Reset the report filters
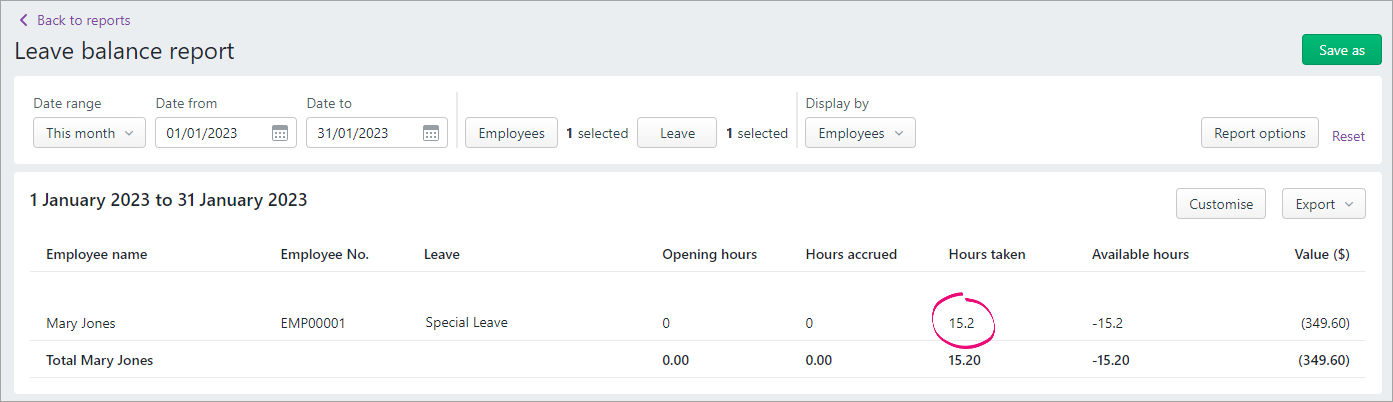This screenshot has width=1393, height=402. (x=1348, y=136)
